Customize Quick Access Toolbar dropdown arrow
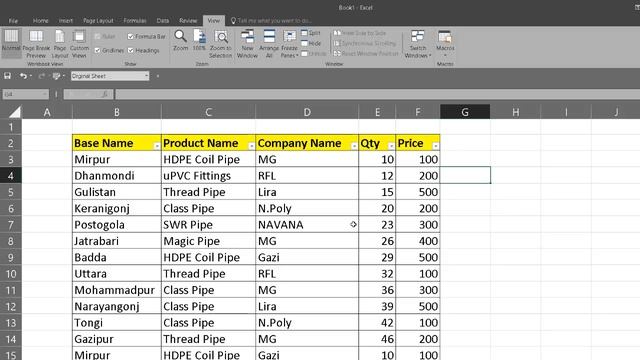Viewport: 640px width, 360px height. pos(158,76)
